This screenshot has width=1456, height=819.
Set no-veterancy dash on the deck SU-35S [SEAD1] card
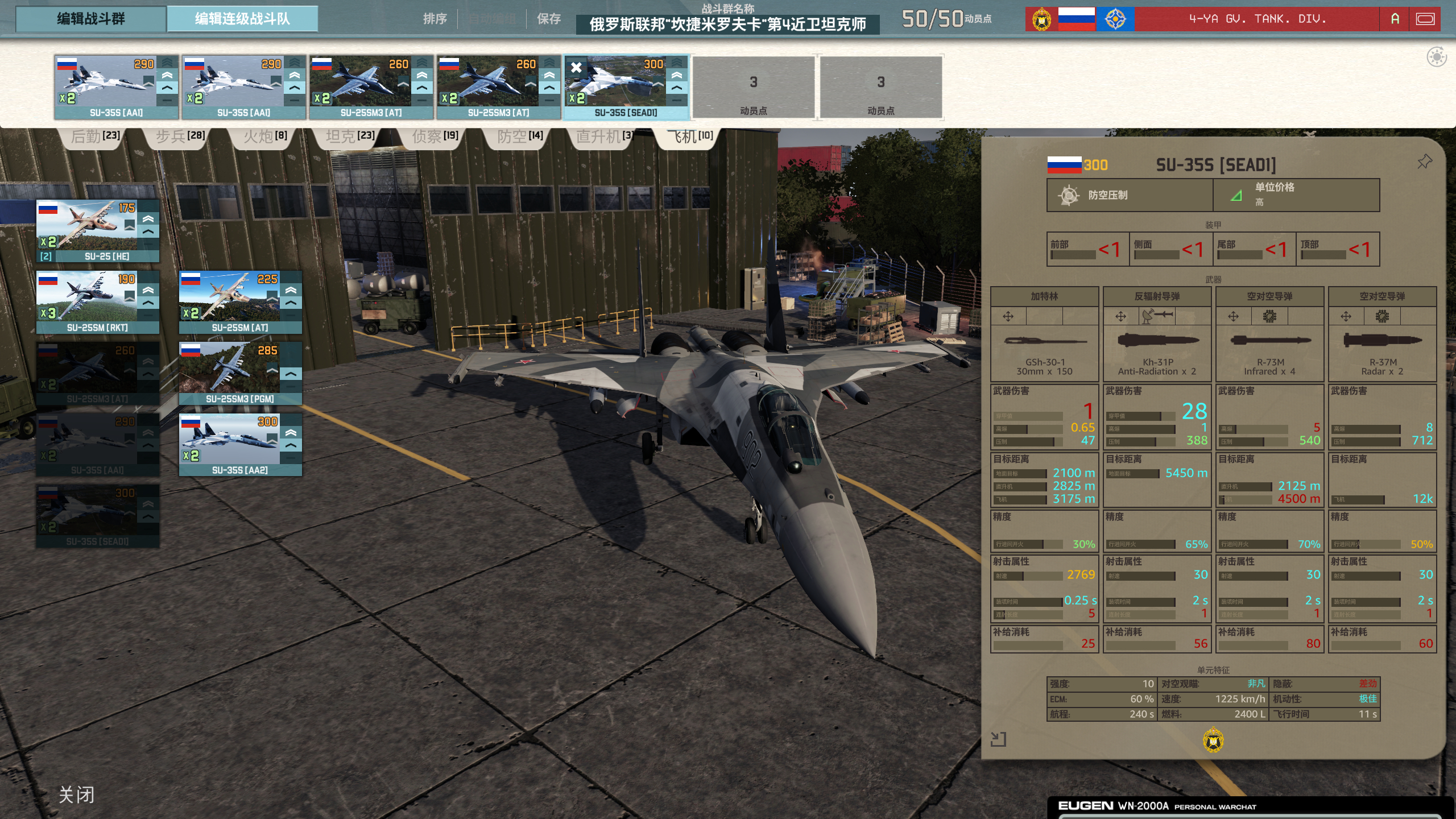pos(677,101)
